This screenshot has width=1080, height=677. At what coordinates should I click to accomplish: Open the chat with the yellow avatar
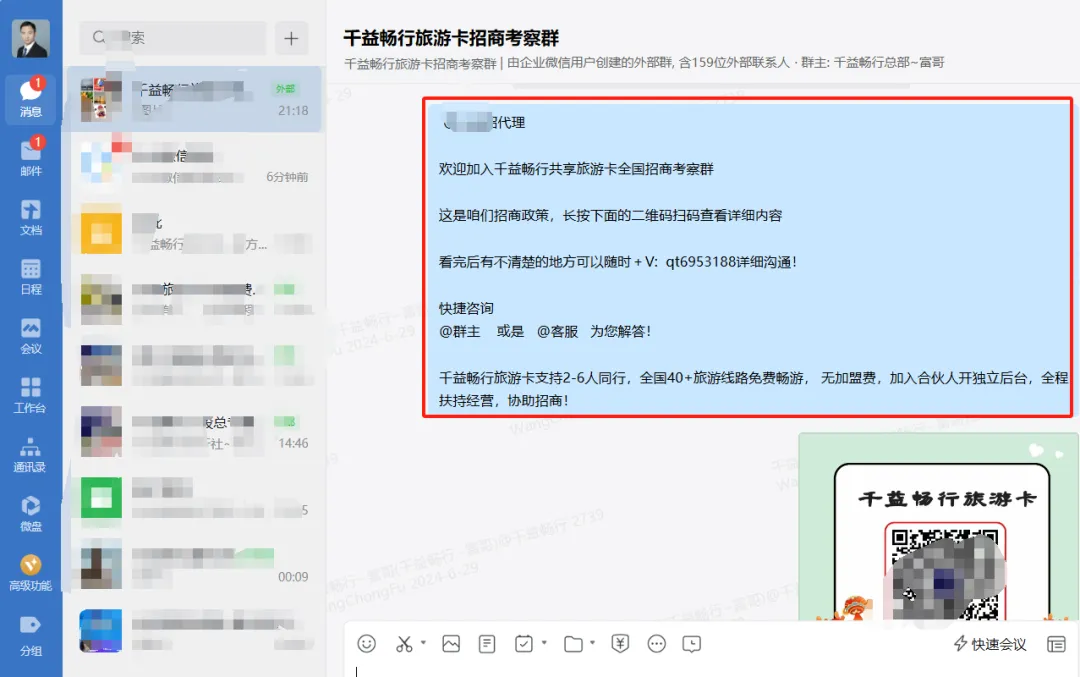194,233
